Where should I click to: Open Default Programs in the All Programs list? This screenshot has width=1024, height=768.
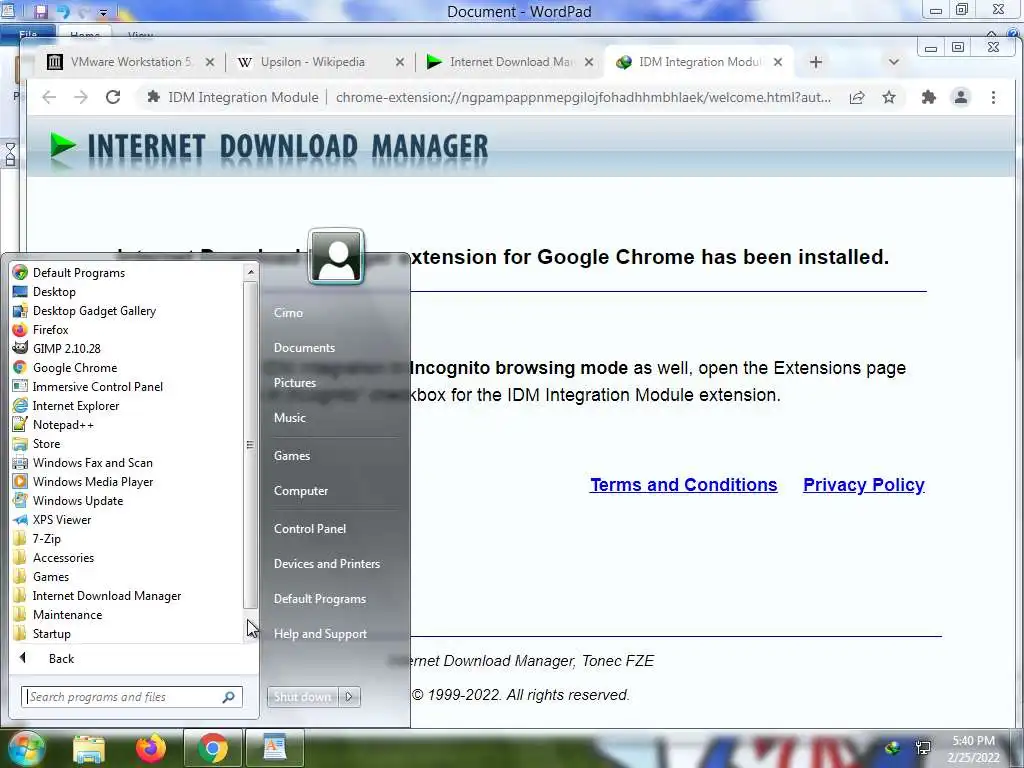[x=78, y=273]
